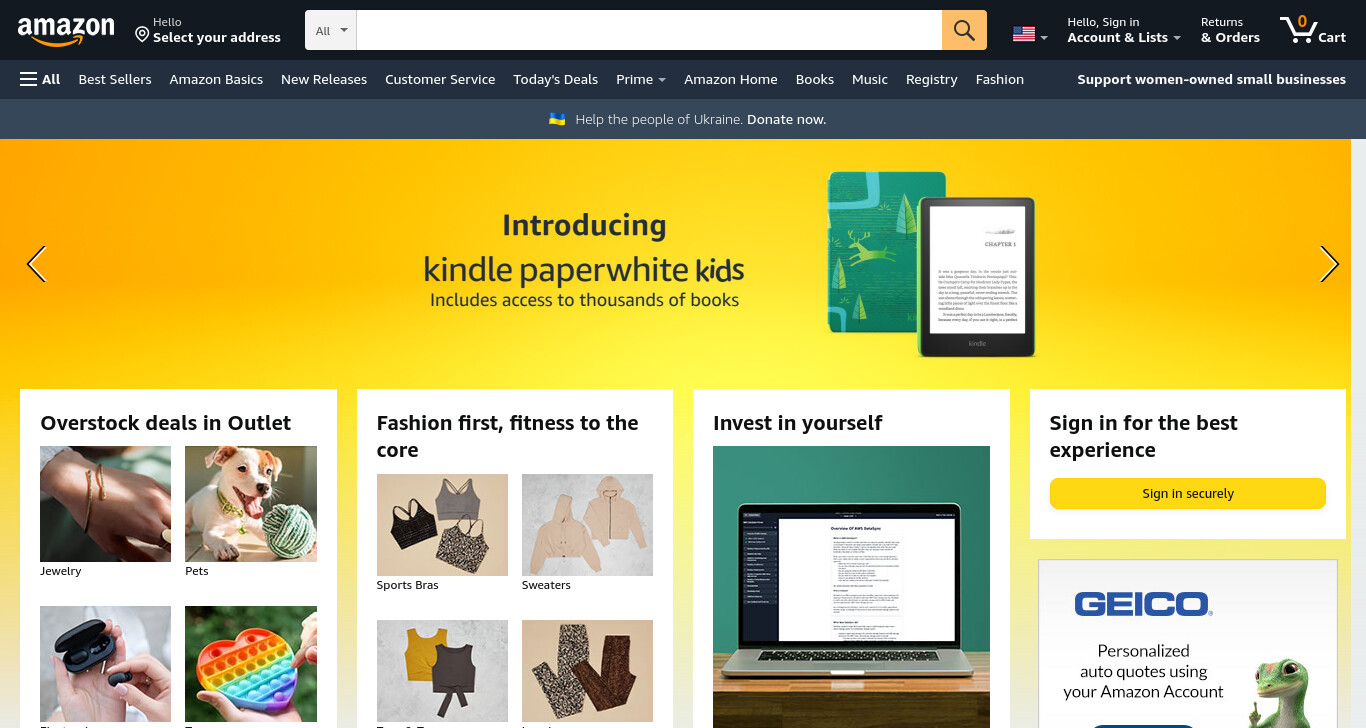1366x728 pixels.
Task: Go to previous carousel banner arrow
Action: 36,264
